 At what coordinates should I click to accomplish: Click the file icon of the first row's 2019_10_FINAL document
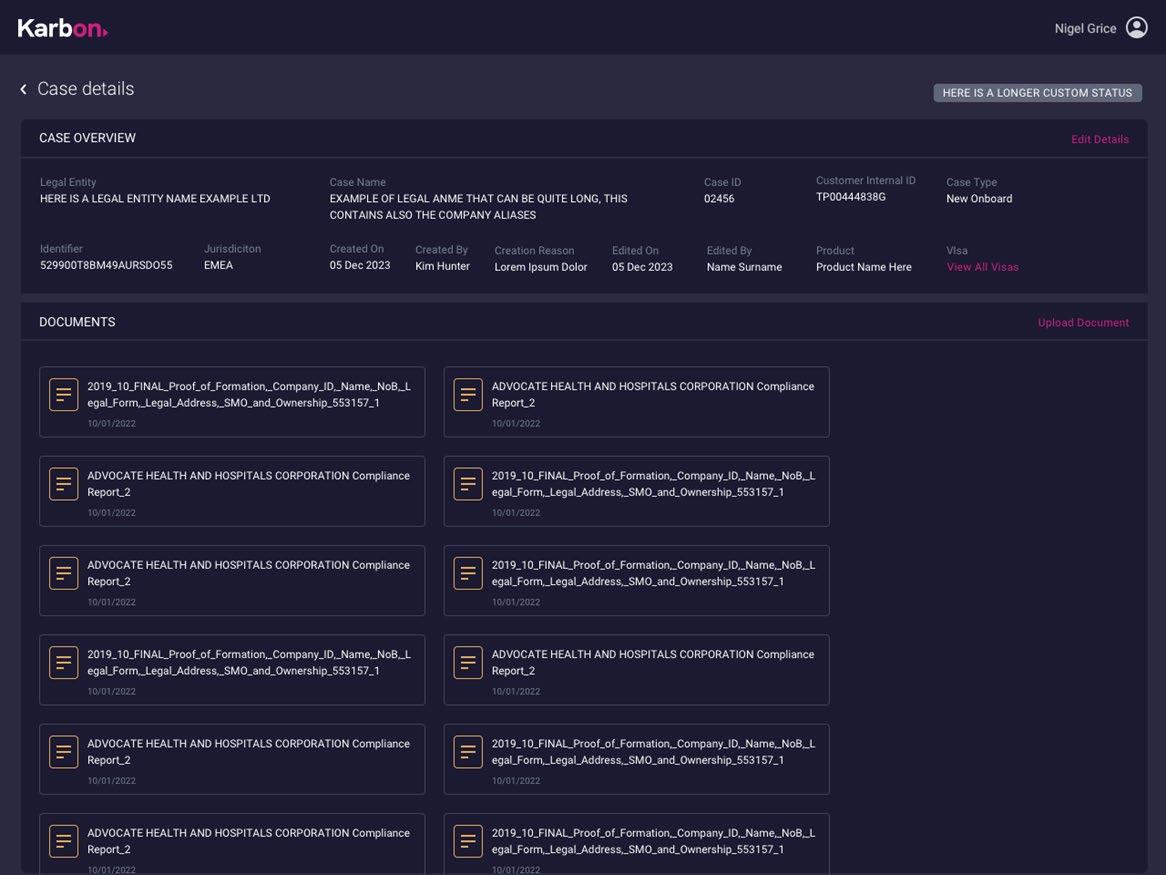click(64, 395)
